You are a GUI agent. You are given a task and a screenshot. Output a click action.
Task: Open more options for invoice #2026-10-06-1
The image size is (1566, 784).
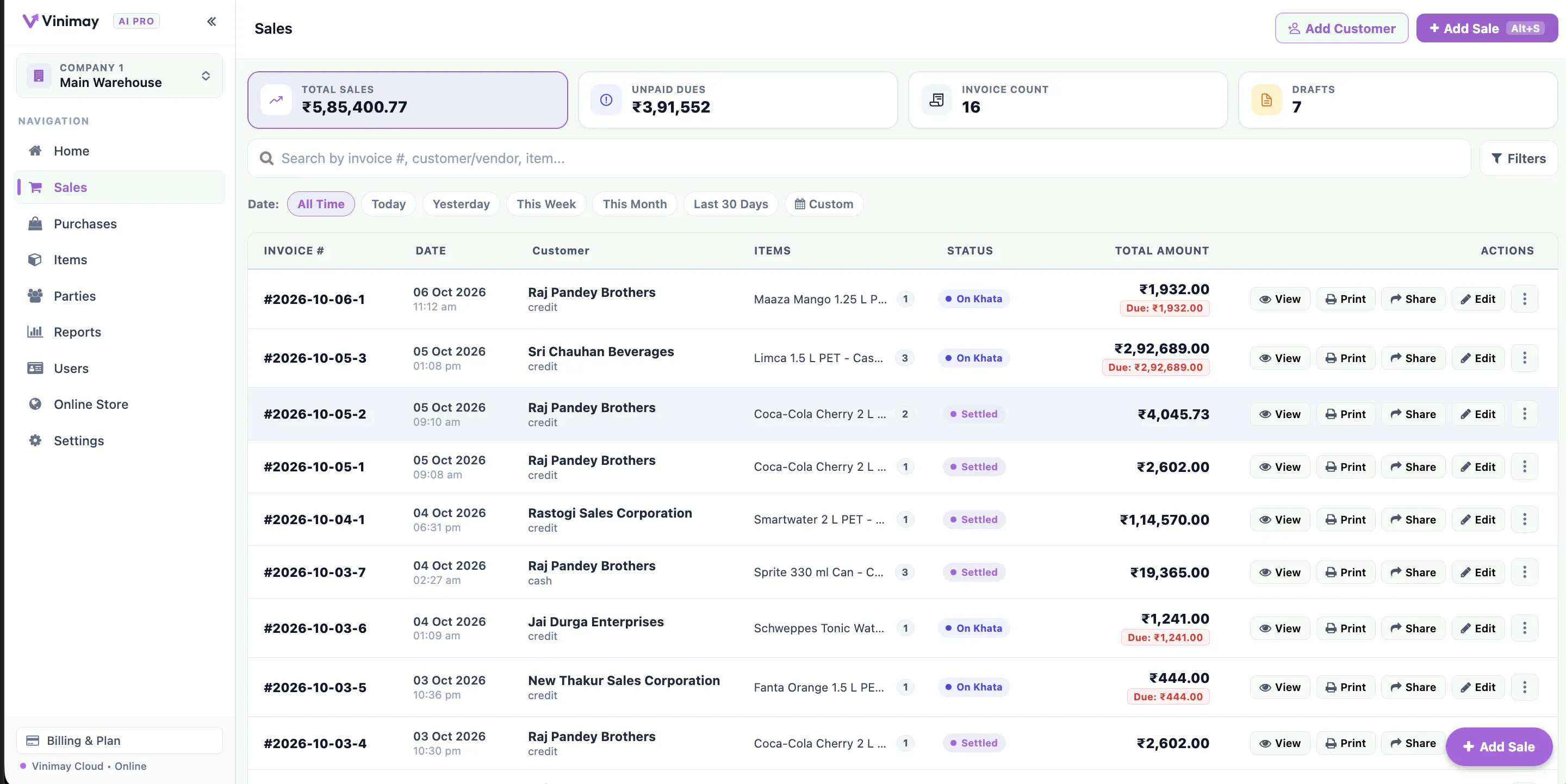coord(1524,298)
